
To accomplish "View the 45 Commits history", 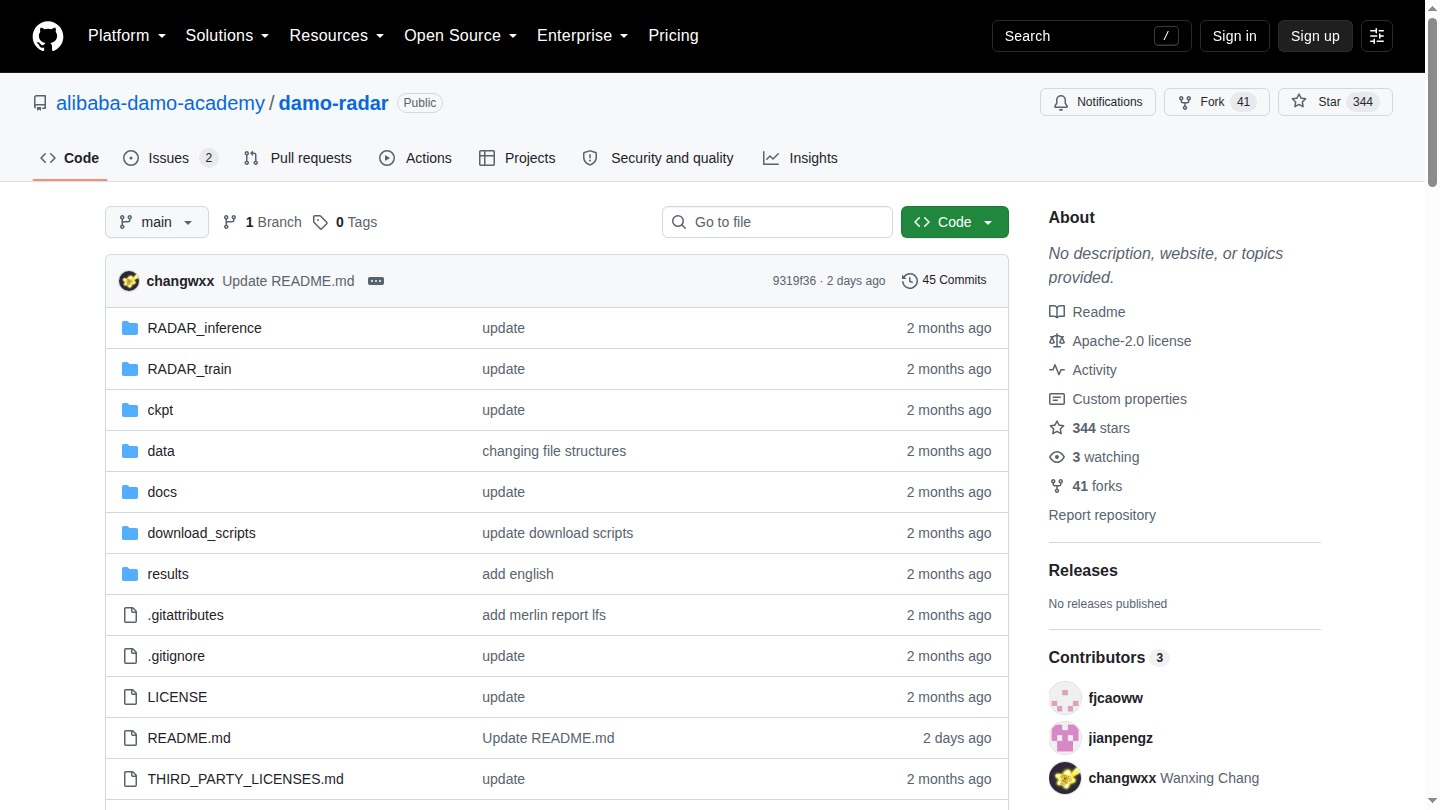I will [944, 280].
